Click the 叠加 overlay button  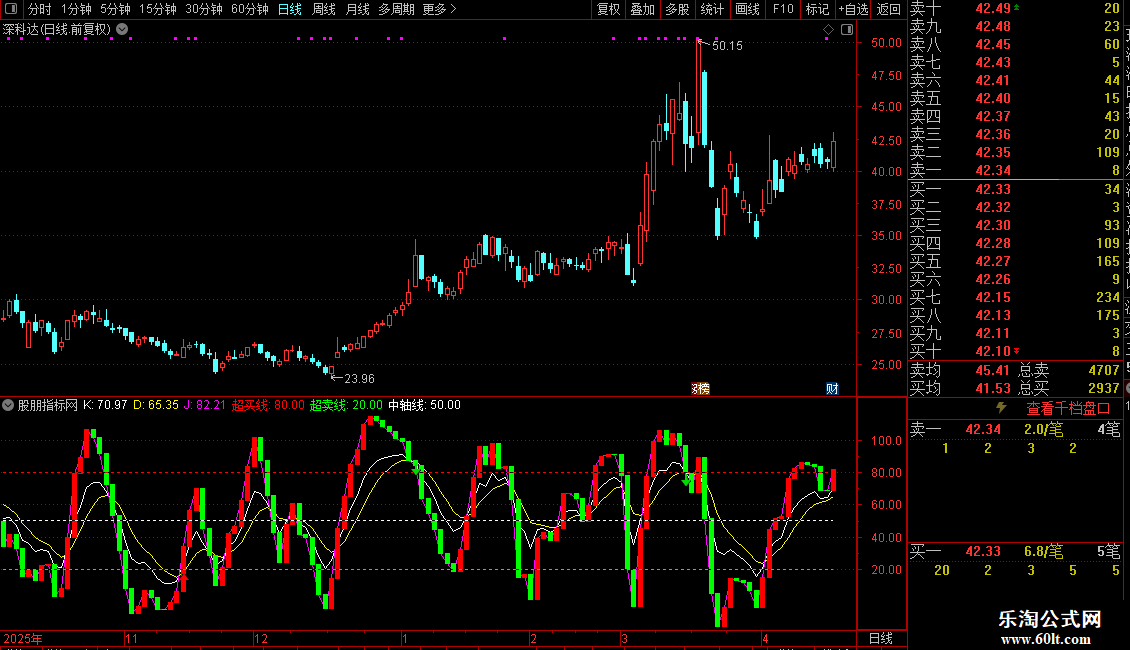point(642,9)
